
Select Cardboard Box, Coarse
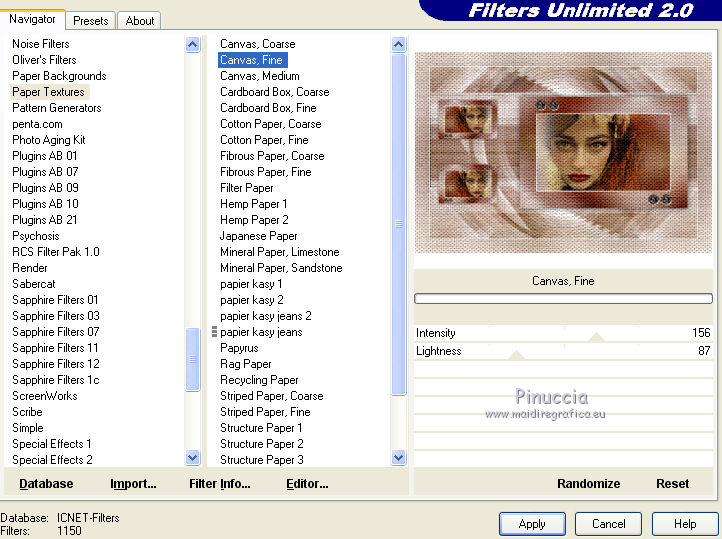275,92
